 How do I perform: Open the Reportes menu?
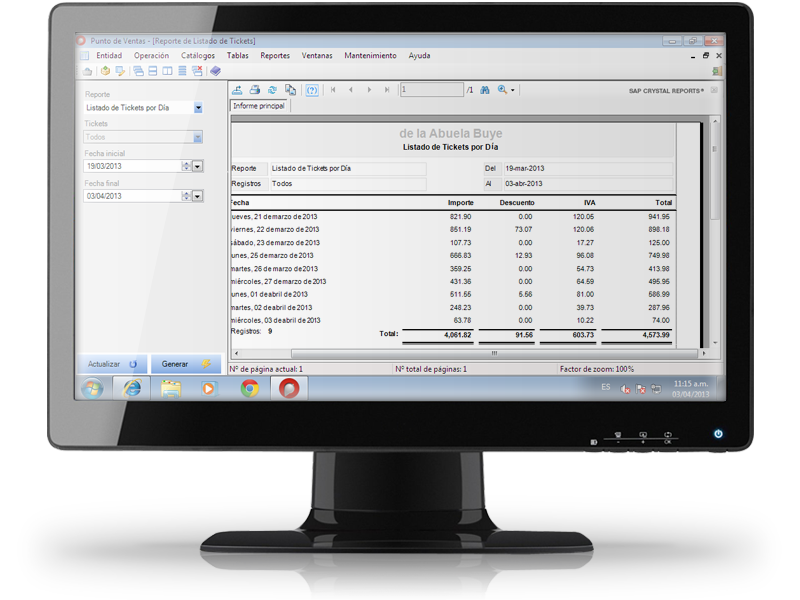coord(275,56)
